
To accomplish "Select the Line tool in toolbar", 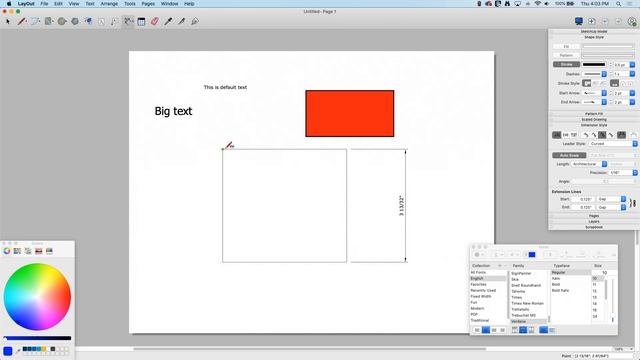I will tap(22, 21).
